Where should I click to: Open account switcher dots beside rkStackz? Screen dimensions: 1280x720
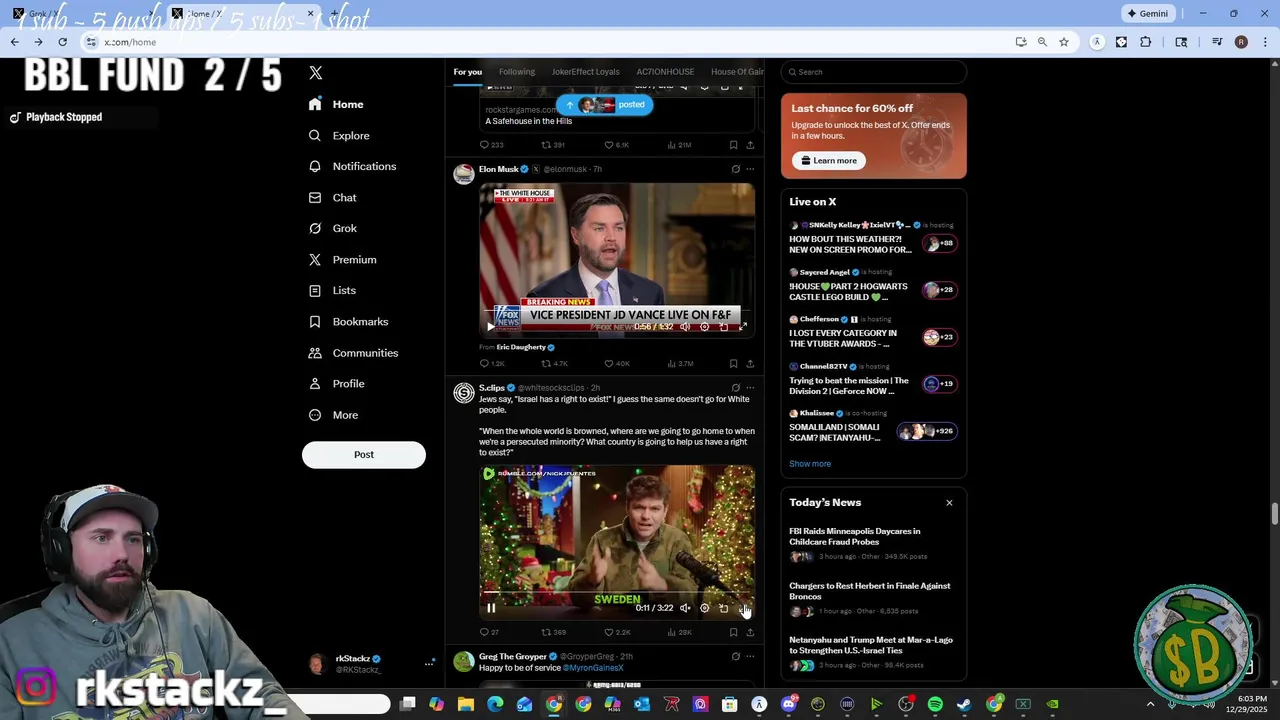coord(429,664)
